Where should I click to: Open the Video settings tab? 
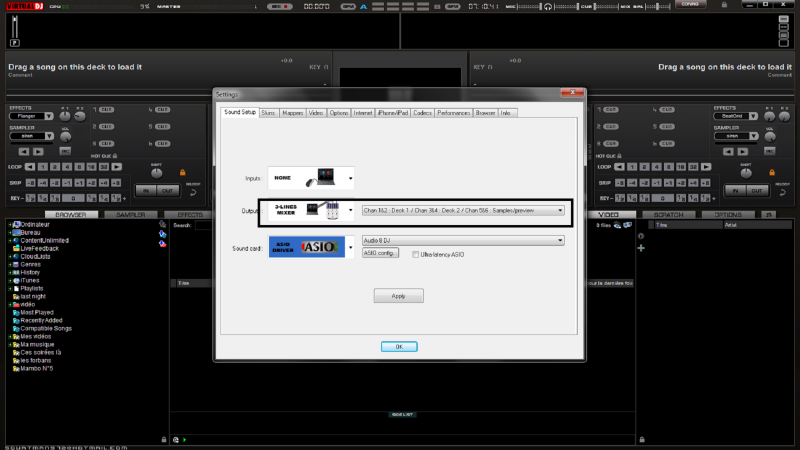[316, 113]
